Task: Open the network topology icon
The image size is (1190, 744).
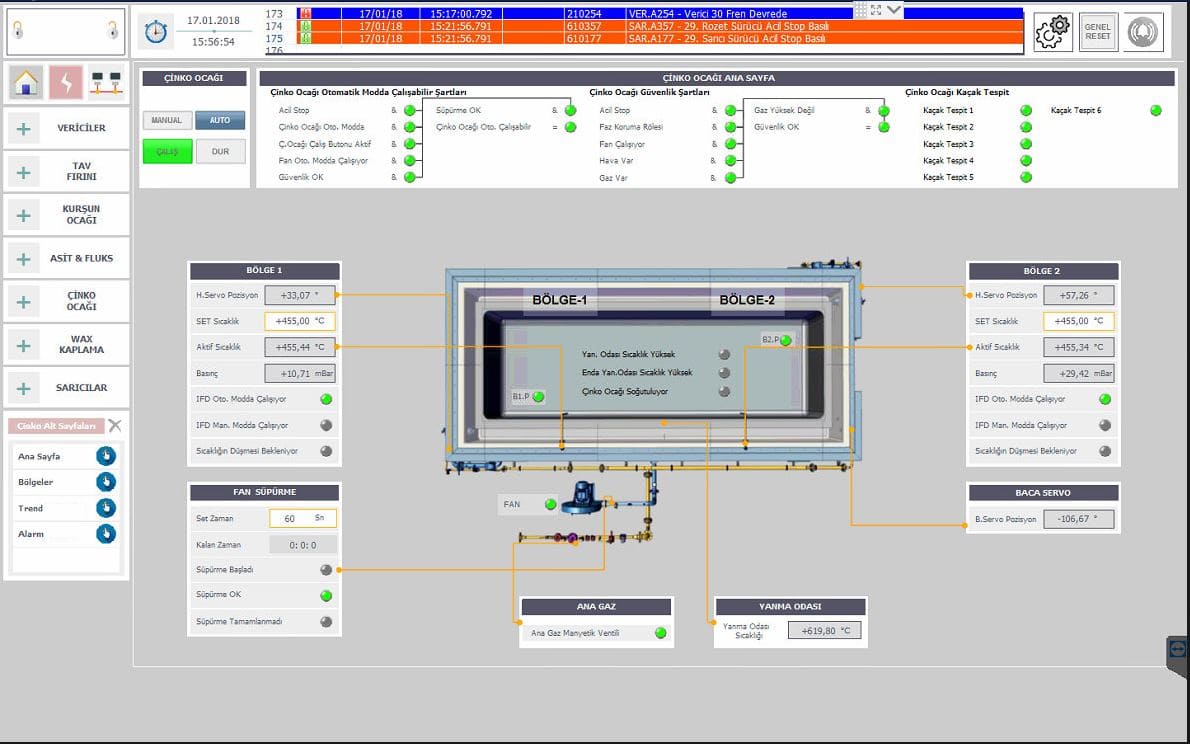Action: click(x=106, y=82)
